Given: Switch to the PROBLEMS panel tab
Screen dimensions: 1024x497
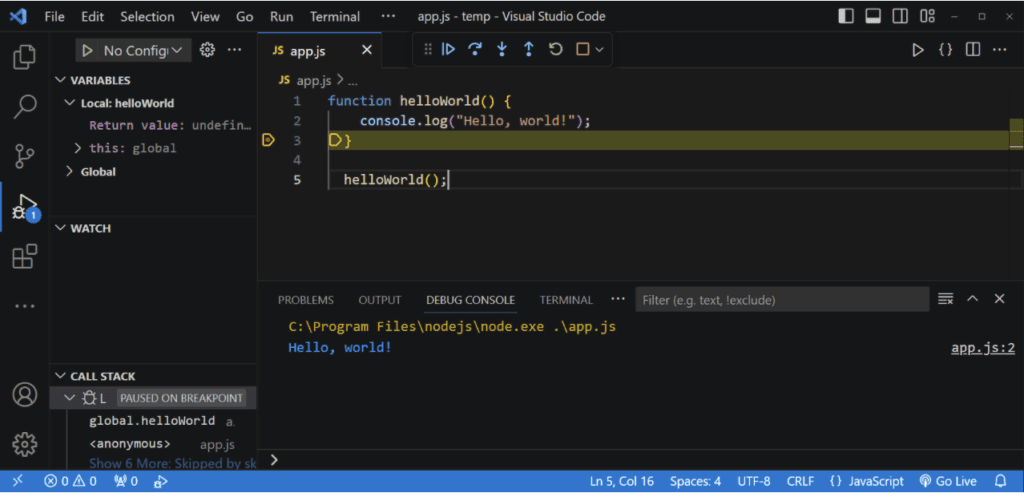Looking at the screenshot, I should point(305,300).
